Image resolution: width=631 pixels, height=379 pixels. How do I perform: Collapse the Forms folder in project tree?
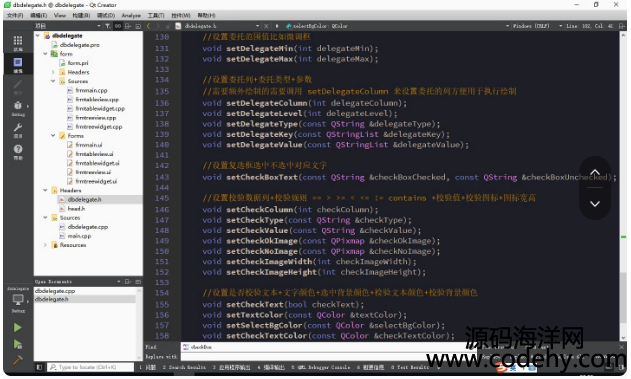click(53, 136)
